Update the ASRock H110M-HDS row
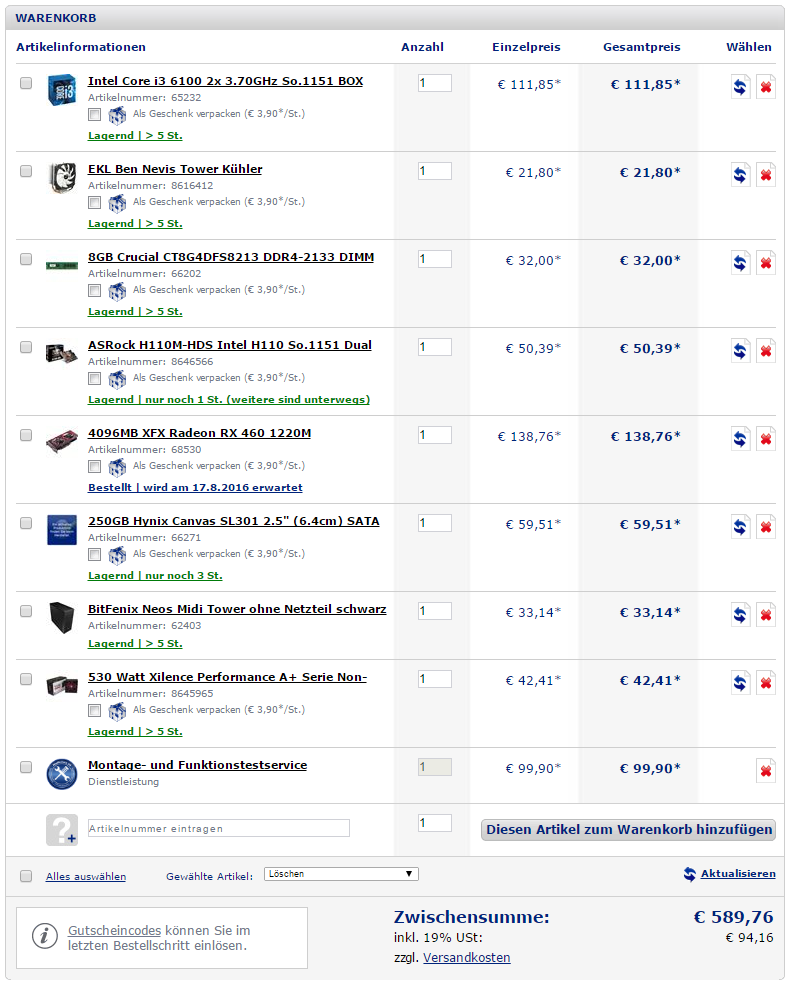 coord(740,350)
